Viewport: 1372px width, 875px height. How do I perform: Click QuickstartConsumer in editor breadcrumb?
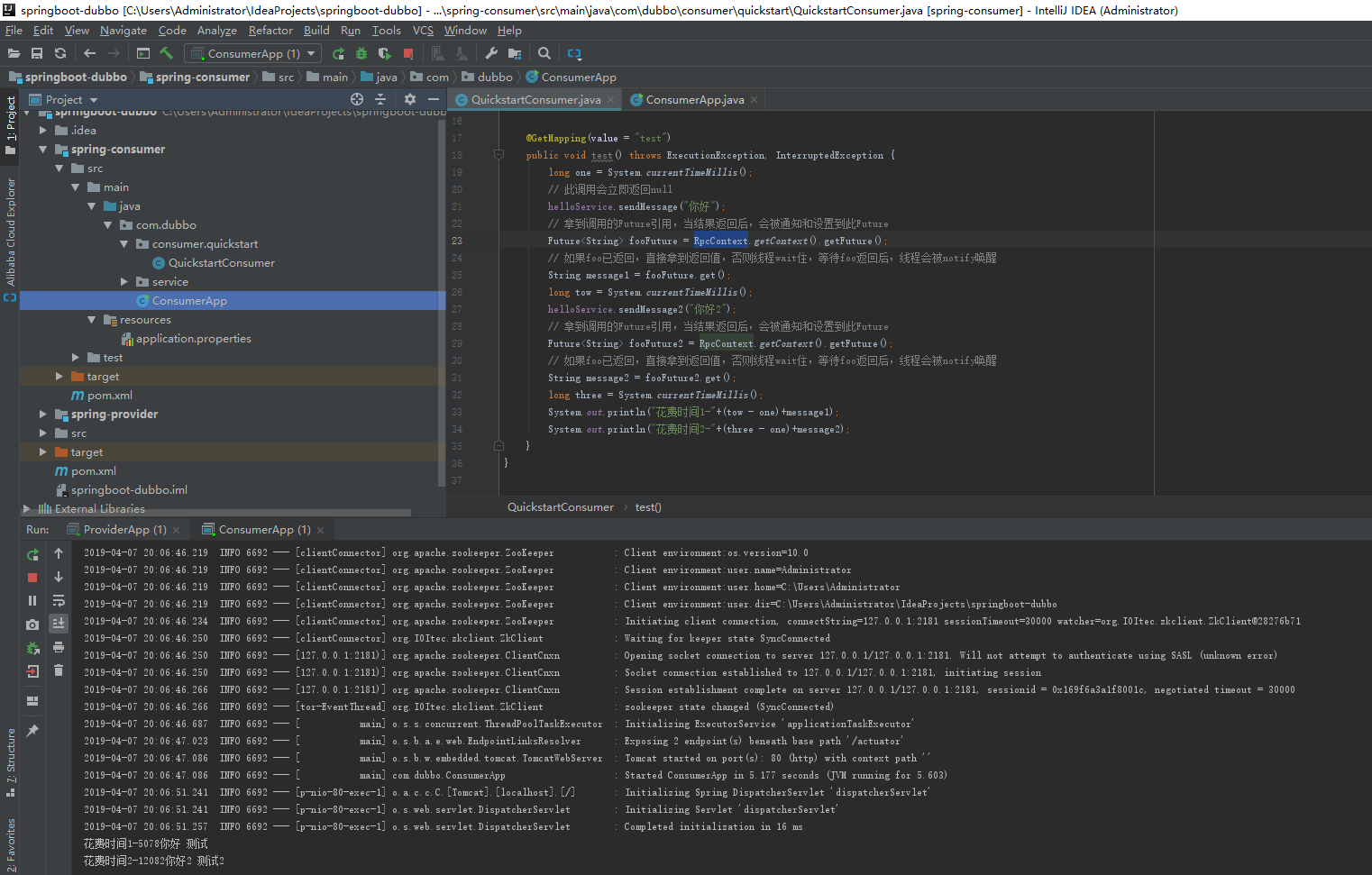click(x=560, y=507)
